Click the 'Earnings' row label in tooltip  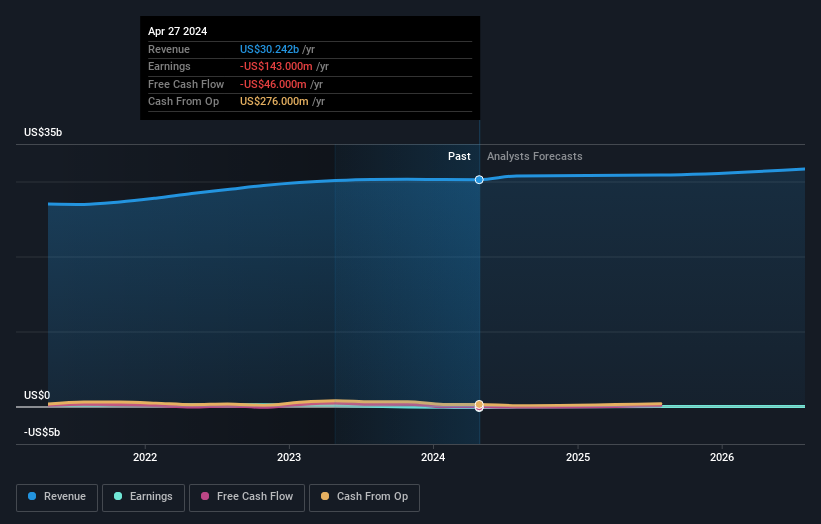pos(169,66)
